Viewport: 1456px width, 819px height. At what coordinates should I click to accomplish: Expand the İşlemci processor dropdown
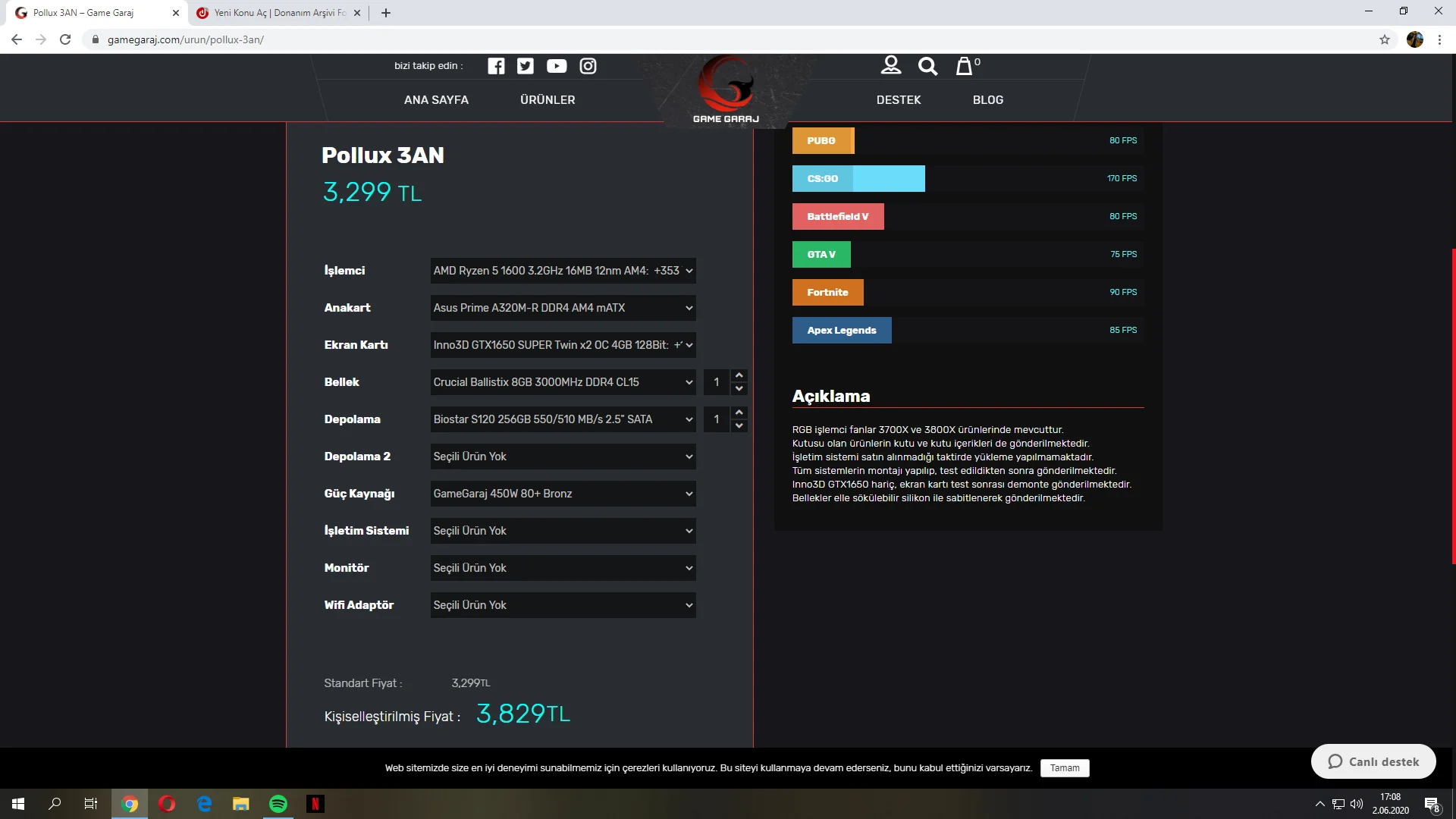[x=563, y=271]
